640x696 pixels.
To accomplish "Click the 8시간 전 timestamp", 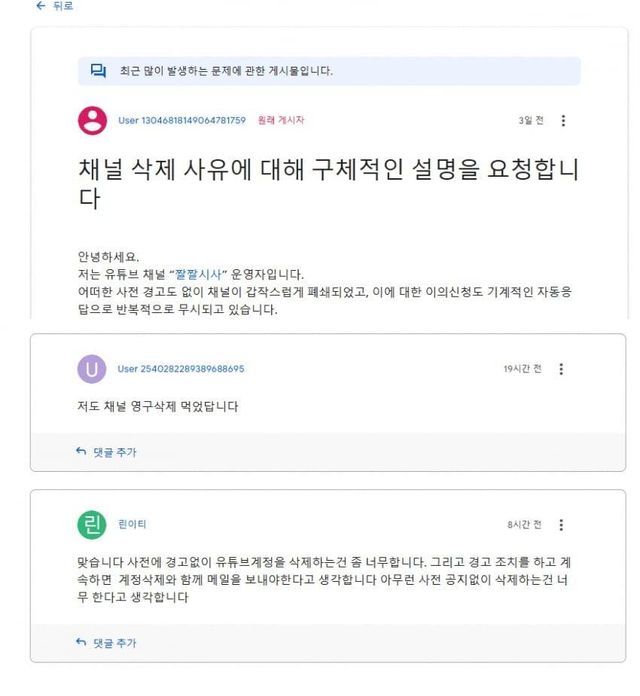I will point(524,525).
